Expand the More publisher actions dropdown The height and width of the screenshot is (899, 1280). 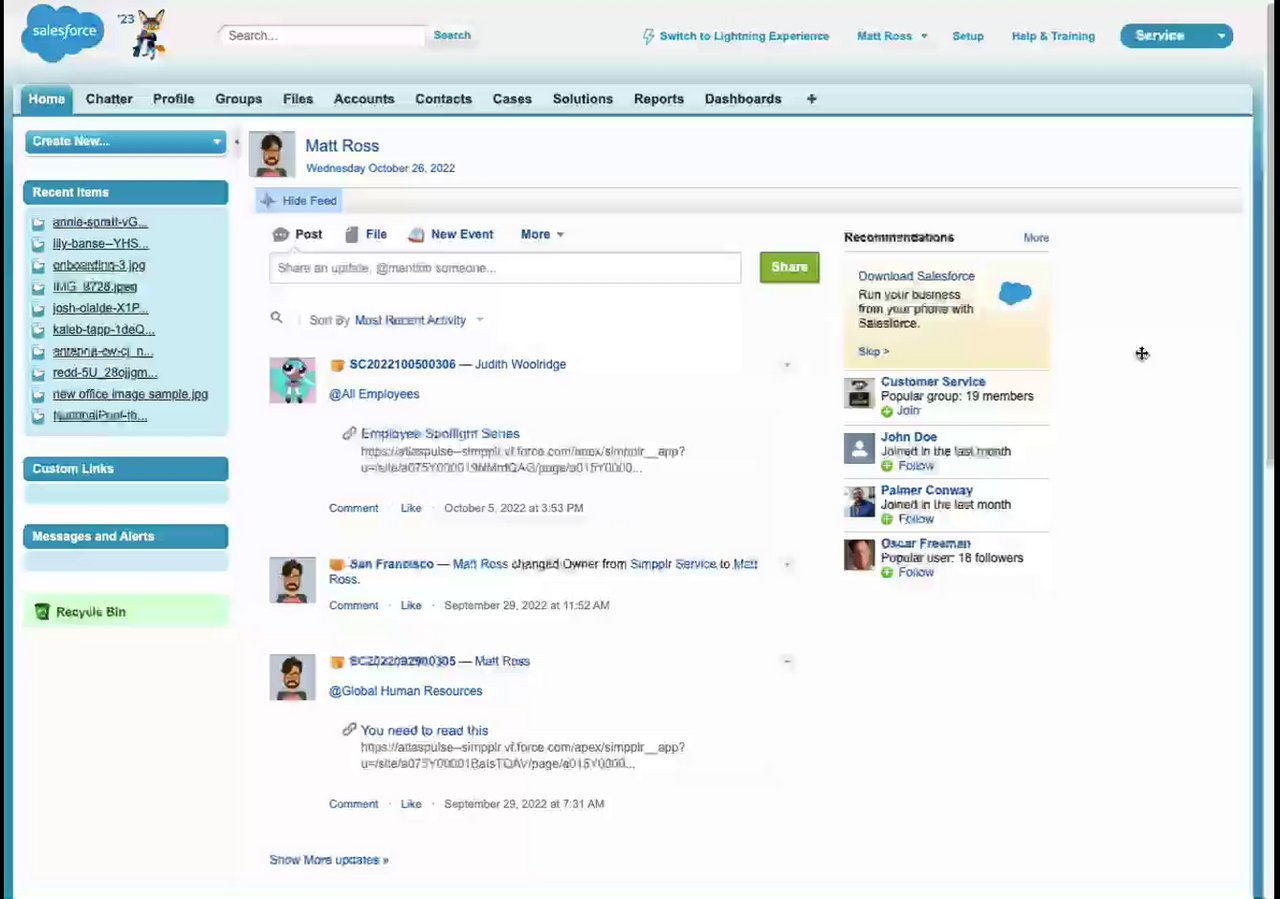(542, 234)
